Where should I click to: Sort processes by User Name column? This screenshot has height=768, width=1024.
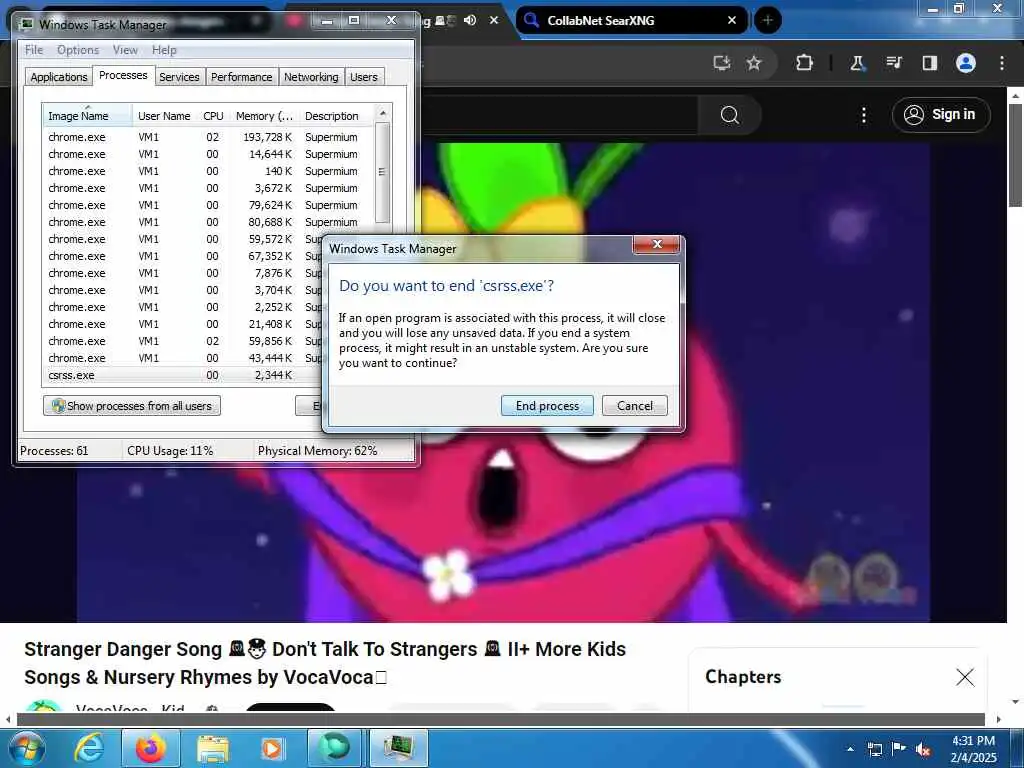pos(164,116)
